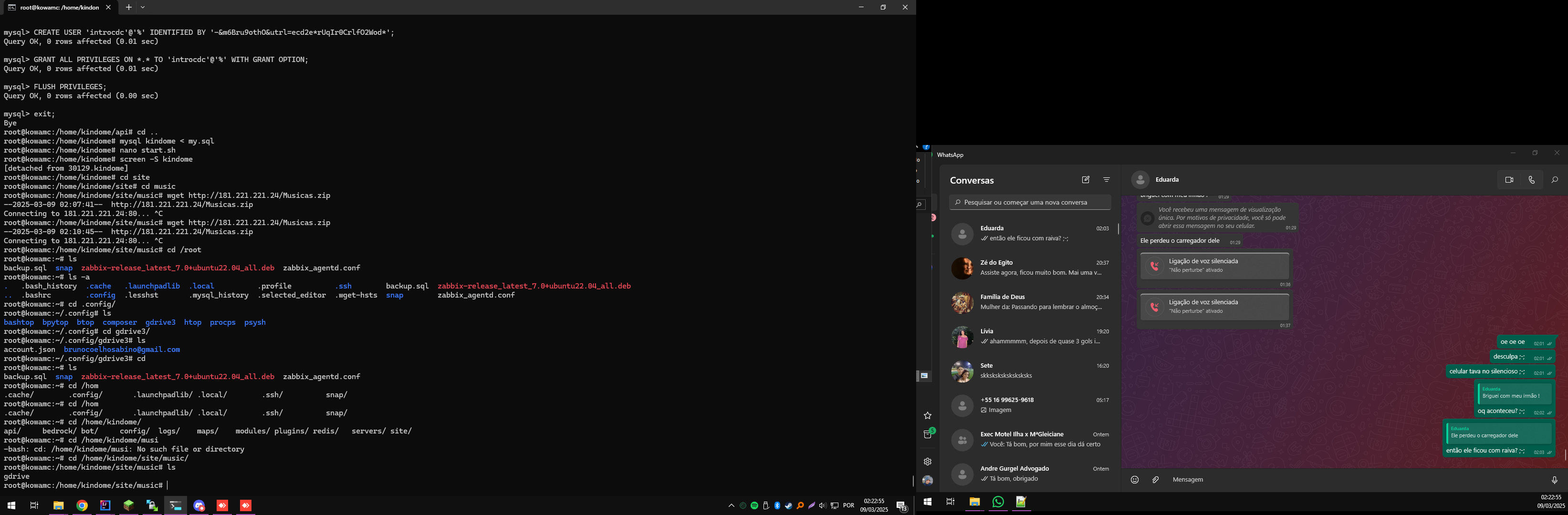This screenshot has height=515, width=1568.
Task: Click account.json in the terminal listing
Action: tap(29, 350)
